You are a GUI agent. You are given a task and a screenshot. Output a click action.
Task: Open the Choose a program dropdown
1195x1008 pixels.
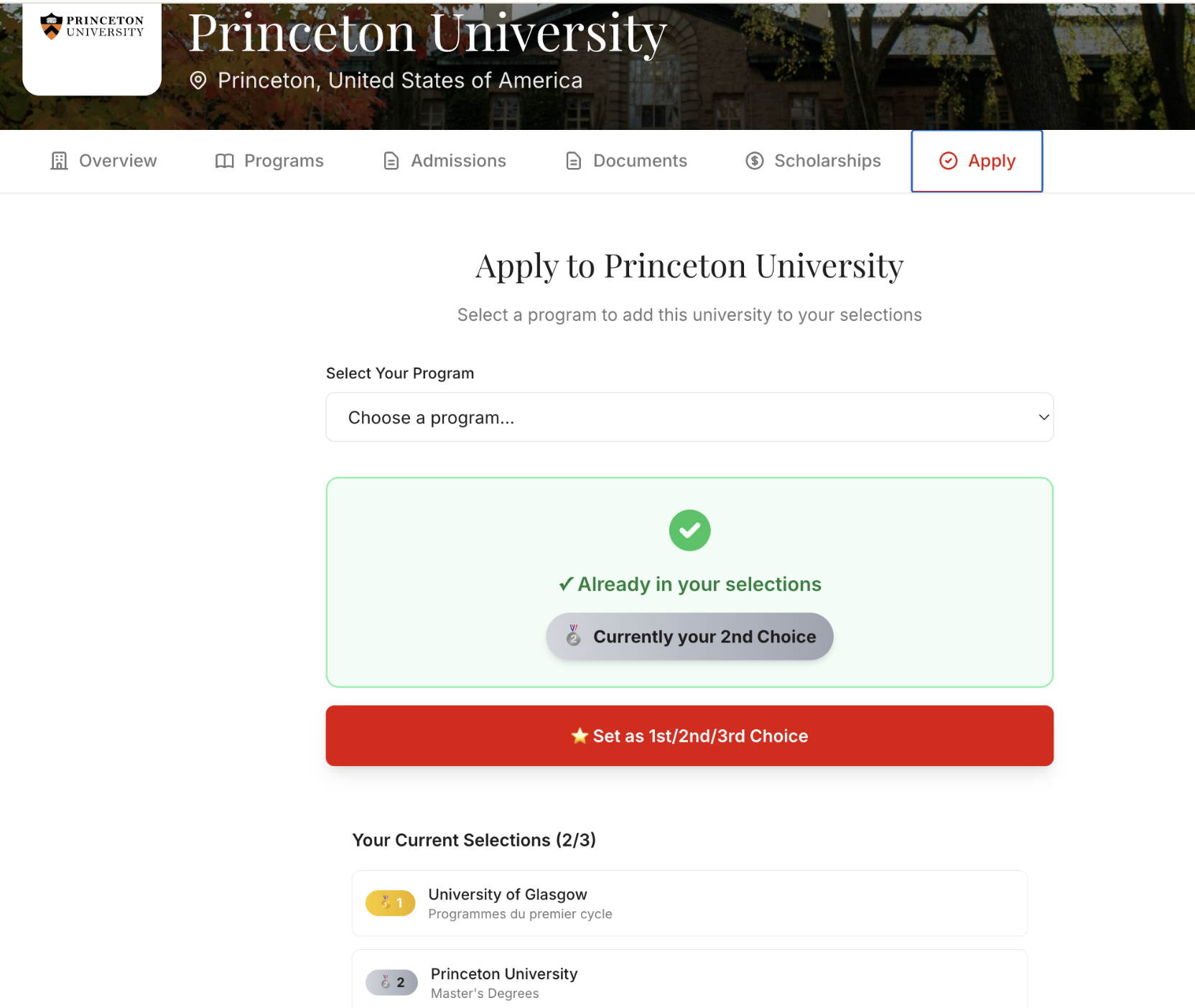click(689, 417)
